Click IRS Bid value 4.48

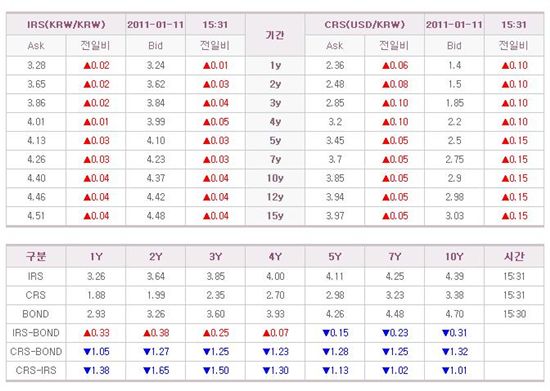coord(156,216)
